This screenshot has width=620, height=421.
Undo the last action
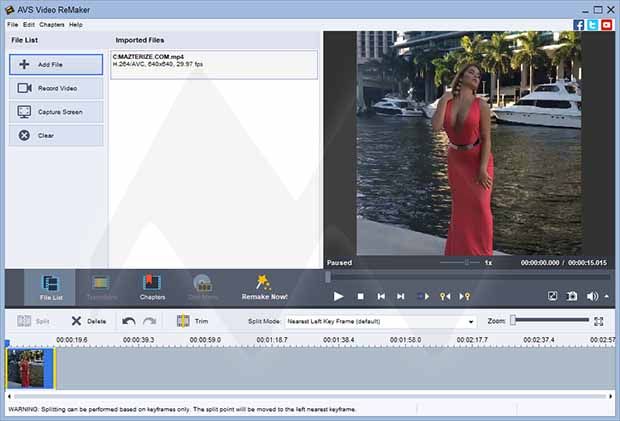click(x=129, y=321)
